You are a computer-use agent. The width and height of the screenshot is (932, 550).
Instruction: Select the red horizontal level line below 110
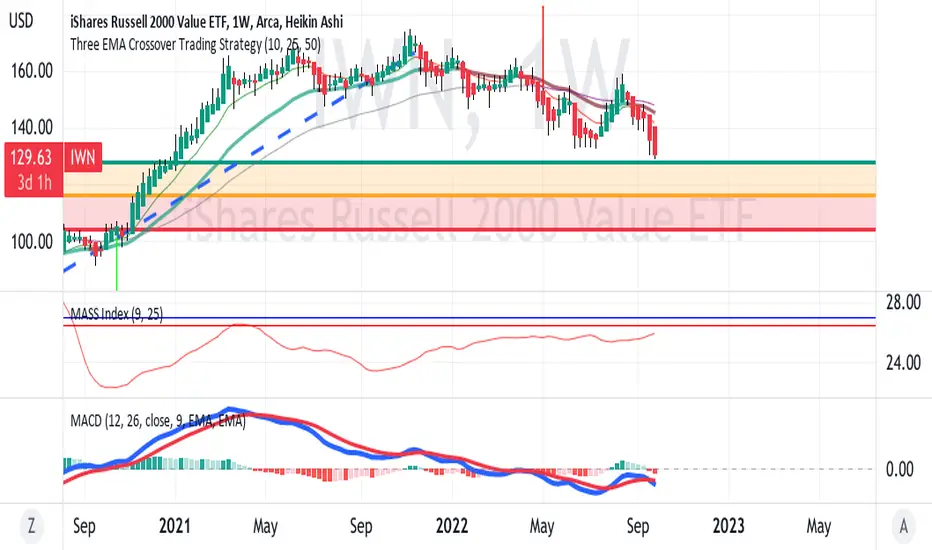point(470,229)
